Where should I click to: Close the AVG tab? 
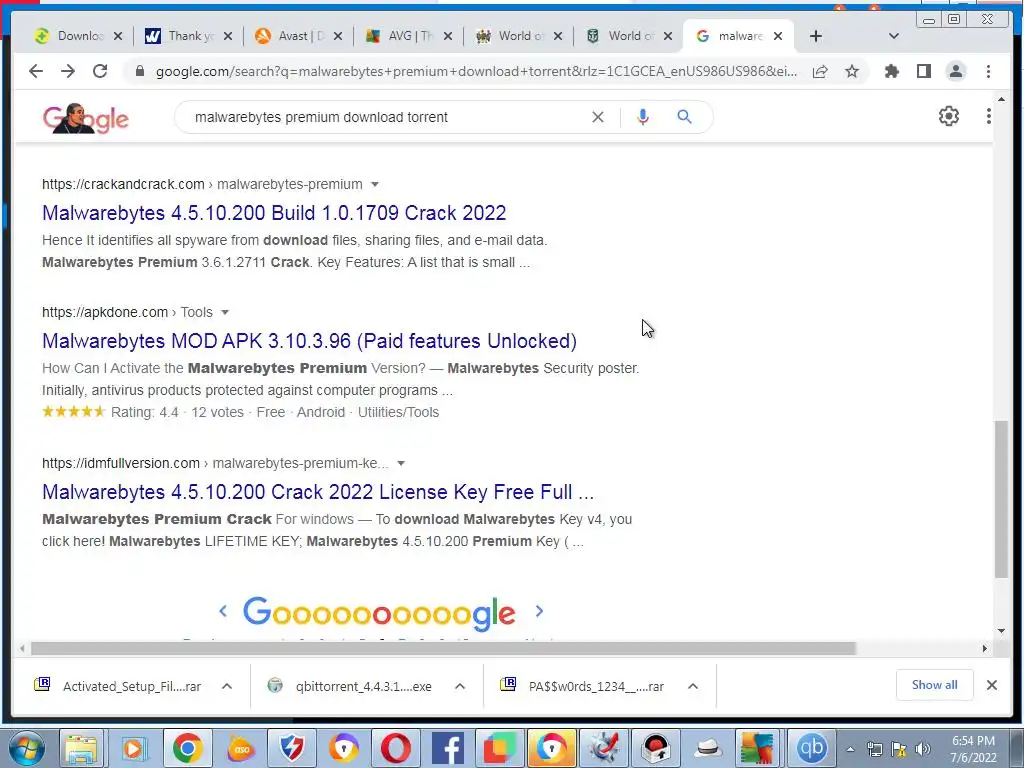click(447, 36)
